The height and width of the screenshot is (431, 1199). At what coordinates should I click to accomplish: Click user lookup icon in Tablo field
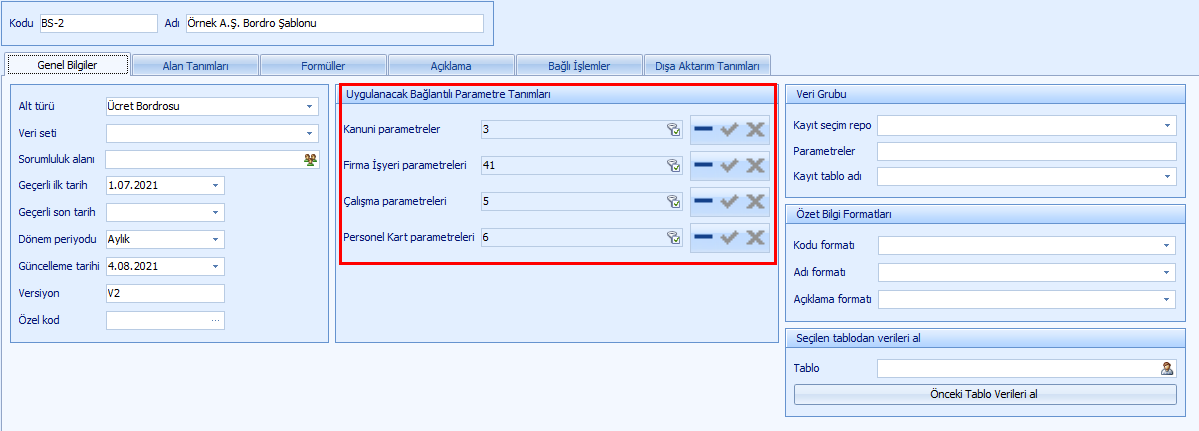click(1167, 368)
